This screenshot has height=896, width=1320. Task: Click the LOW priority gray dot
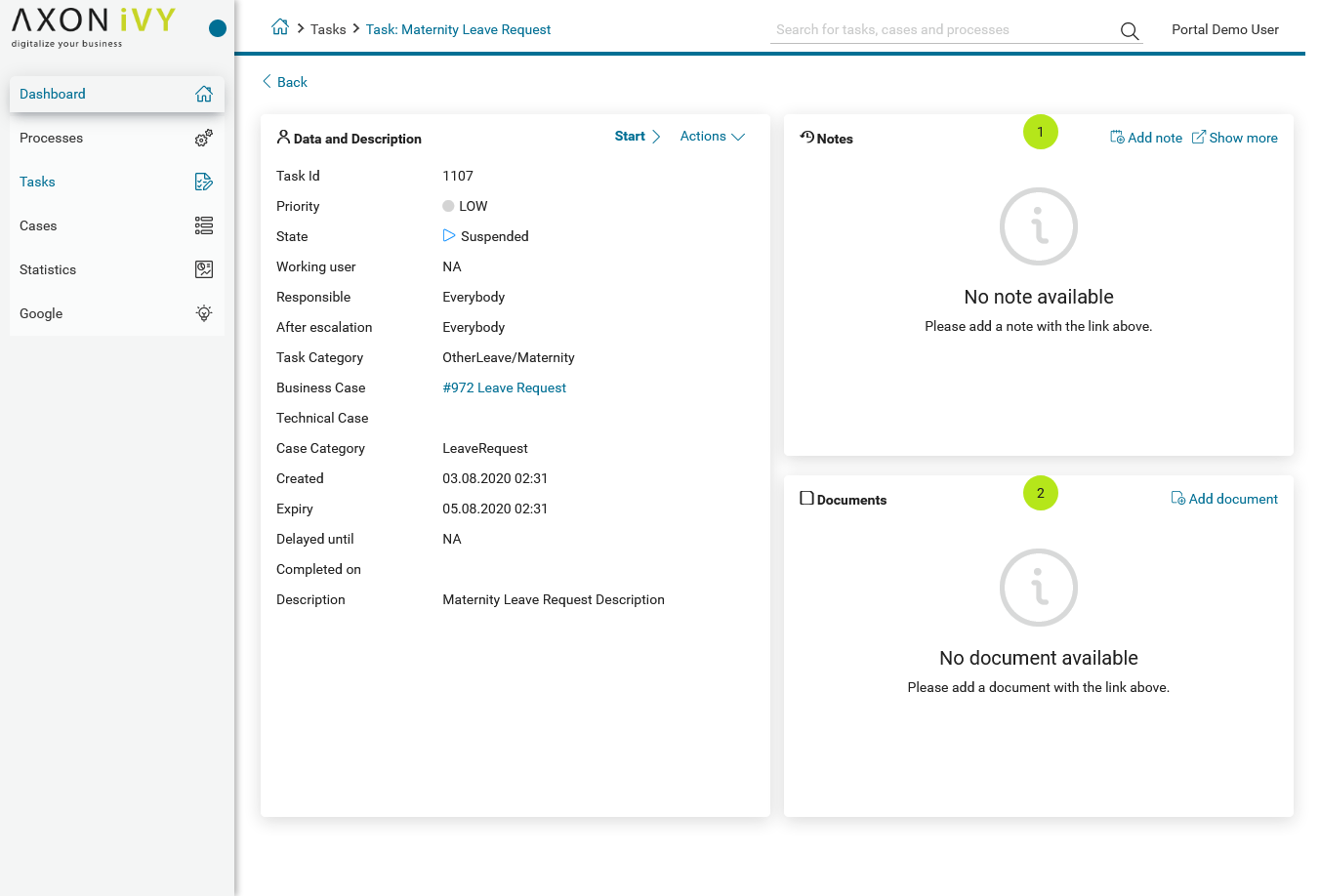pos(448,206)
